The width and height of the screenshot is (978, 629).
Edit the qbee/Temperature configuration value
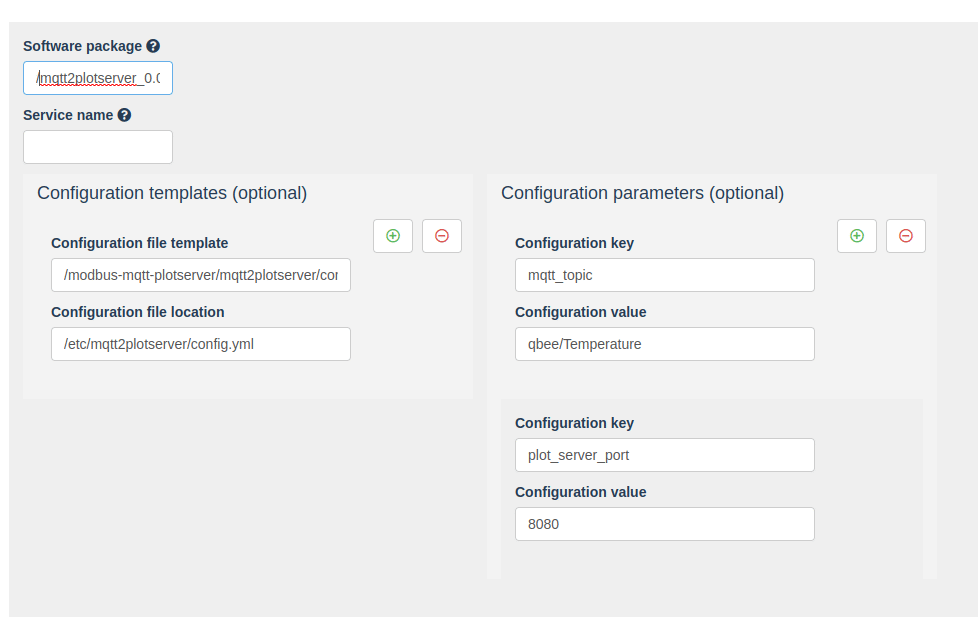point(664,343)
